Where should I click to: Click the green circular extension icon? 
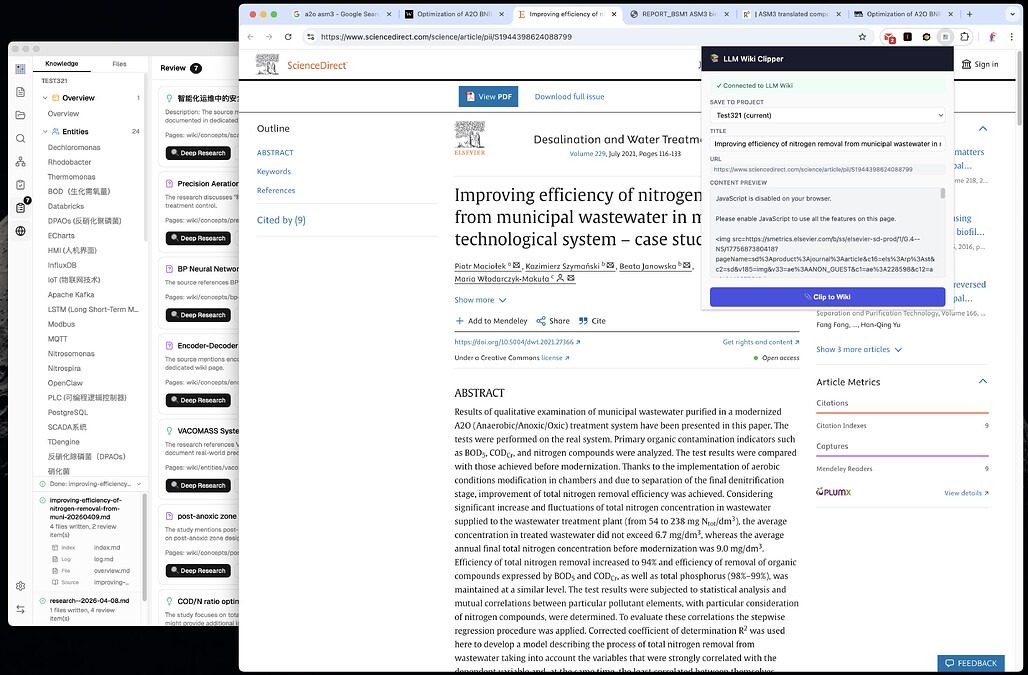coord(926,37)
